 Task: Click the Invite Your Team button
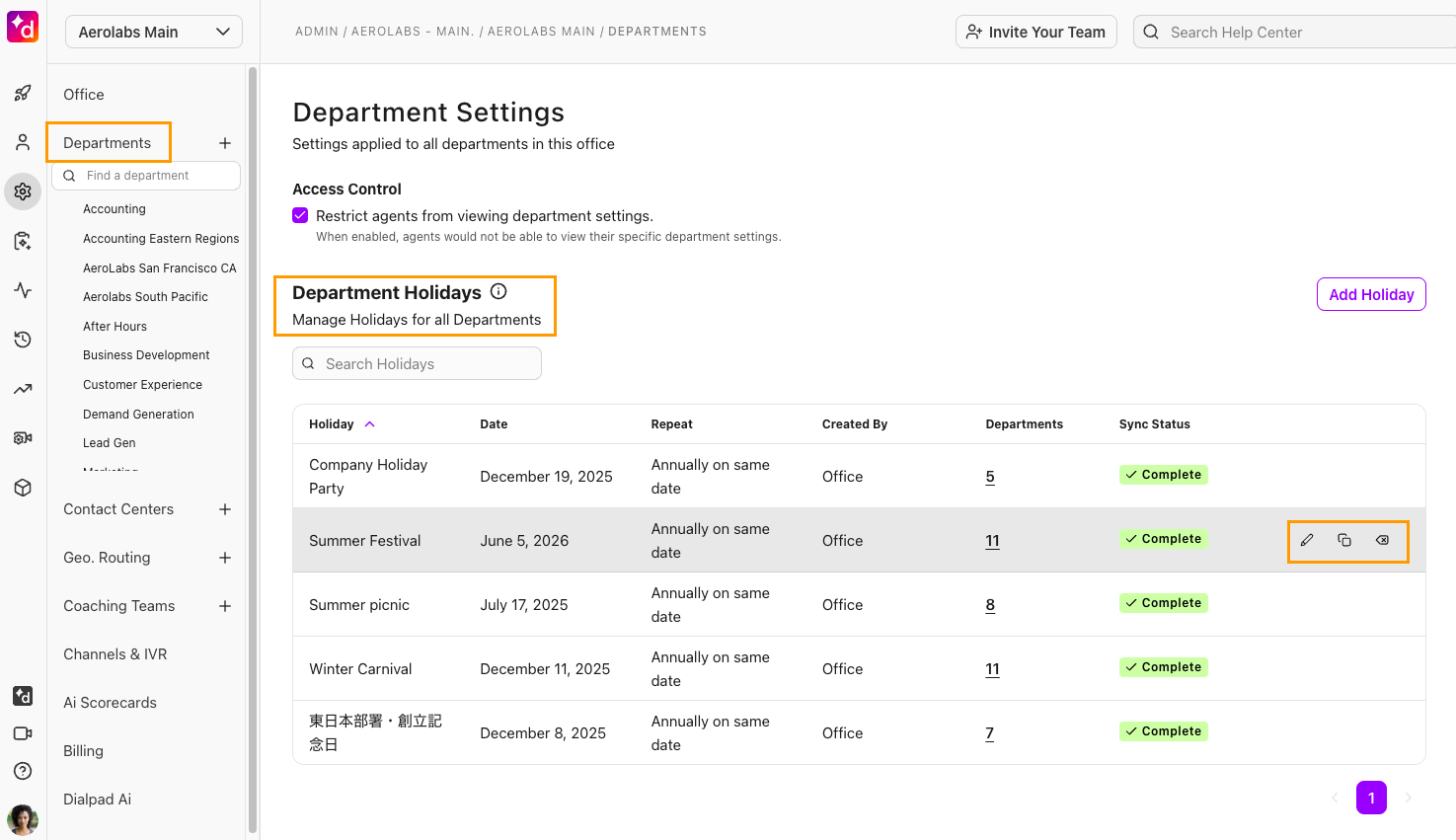coord(1036,32)
